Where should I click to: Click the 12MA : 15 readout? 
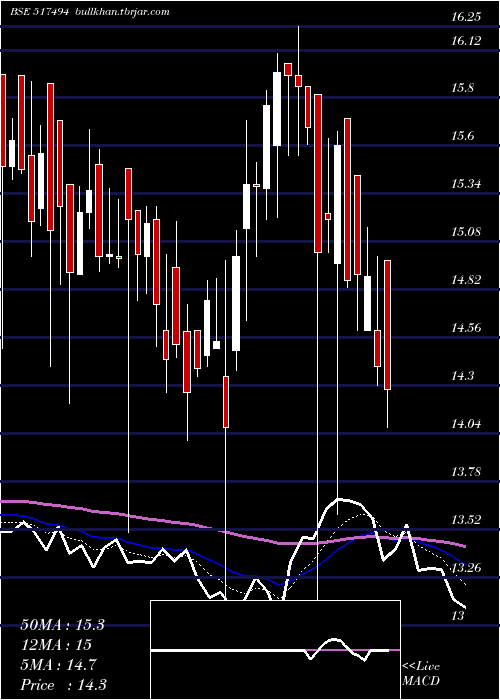[x=56, y=645]
